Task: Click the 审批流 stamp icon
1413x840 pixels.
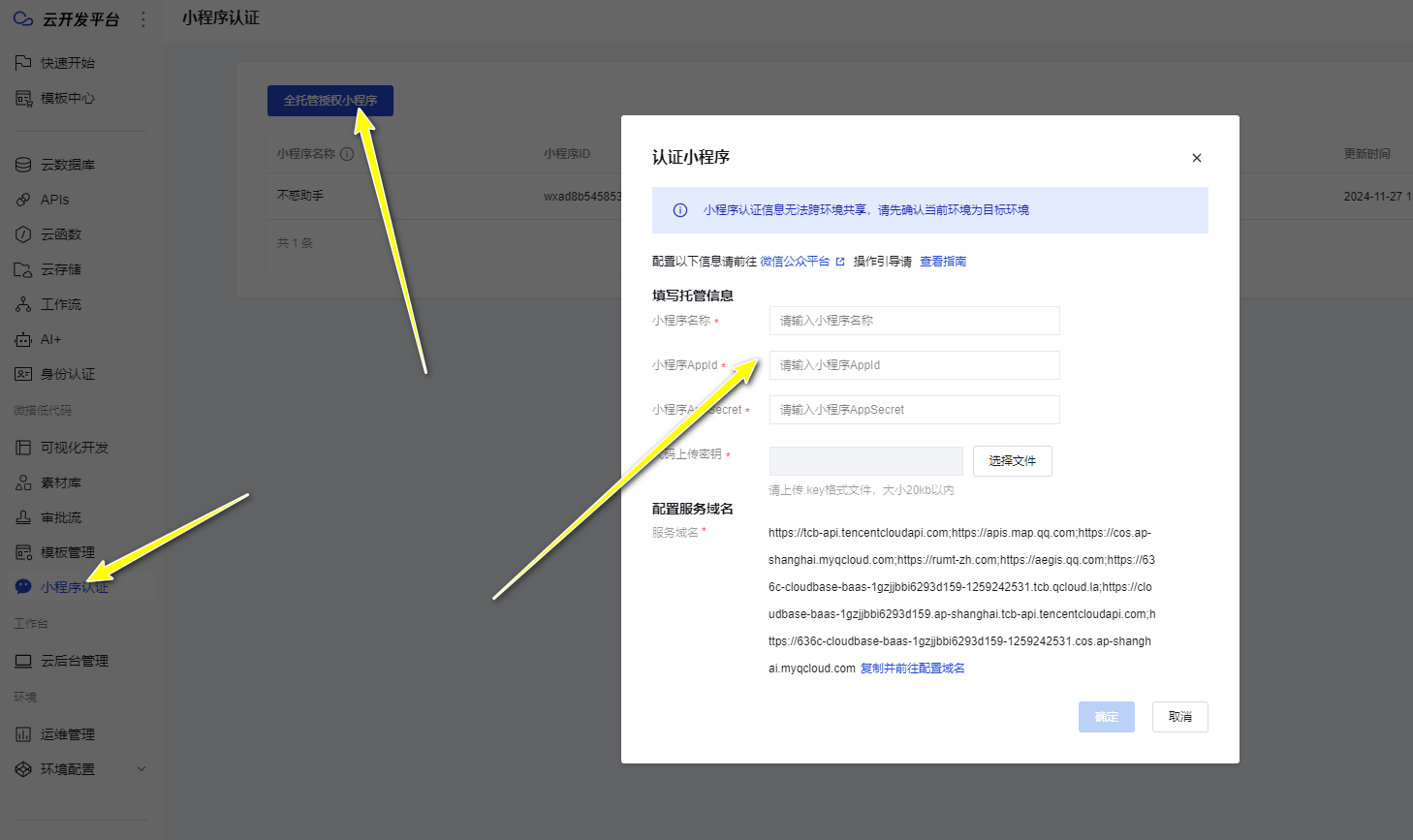Action: coord(23,517)
